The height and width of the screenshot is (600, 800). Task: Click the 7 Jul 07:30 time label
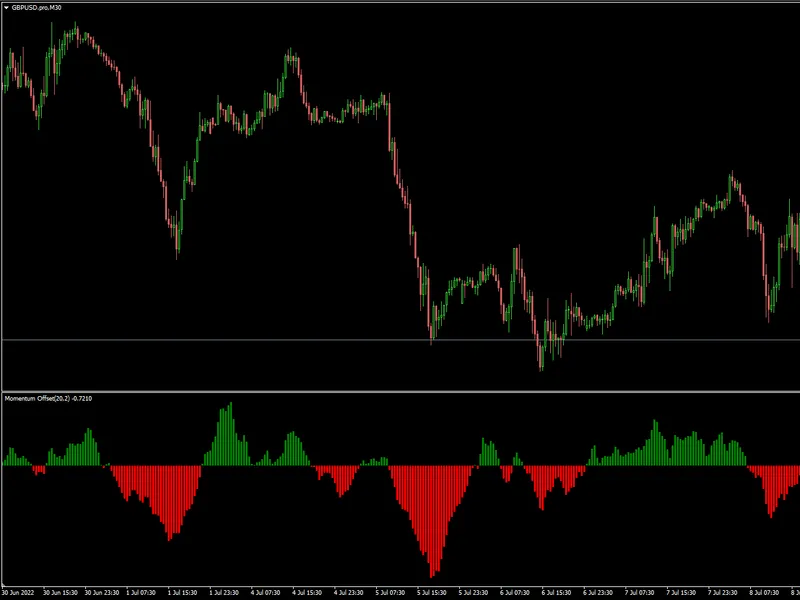tap(639, 593)
